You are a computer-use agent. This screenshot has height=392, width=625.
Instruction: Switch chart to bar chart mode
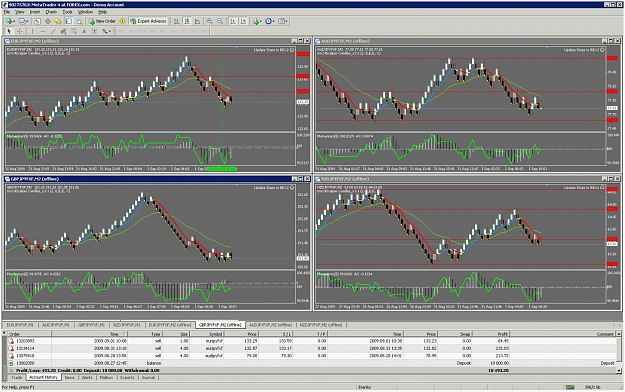tap(176, 21)
